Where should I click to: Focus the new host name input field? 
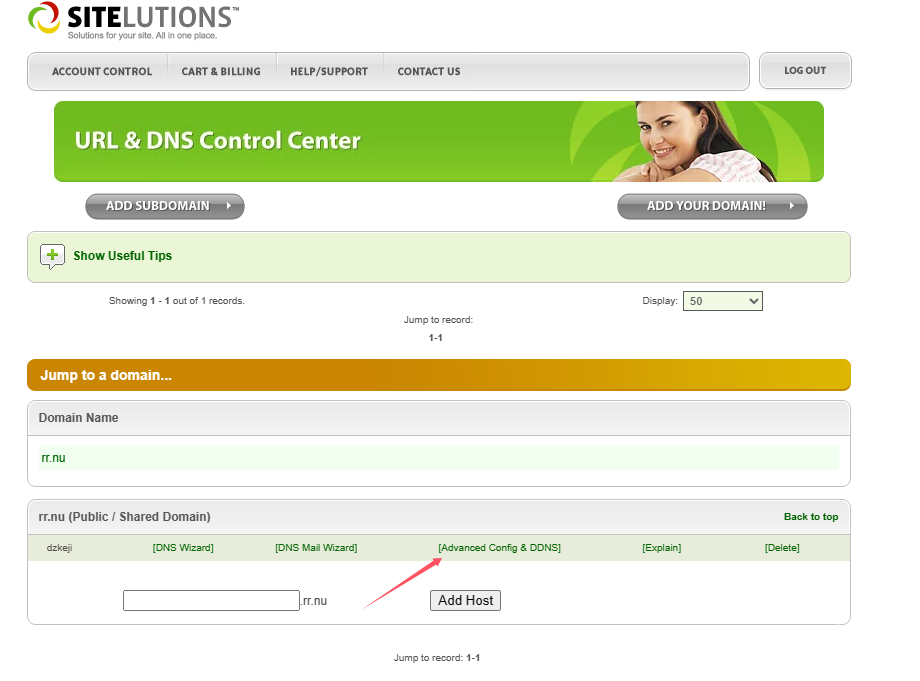(x=211, y=600)
